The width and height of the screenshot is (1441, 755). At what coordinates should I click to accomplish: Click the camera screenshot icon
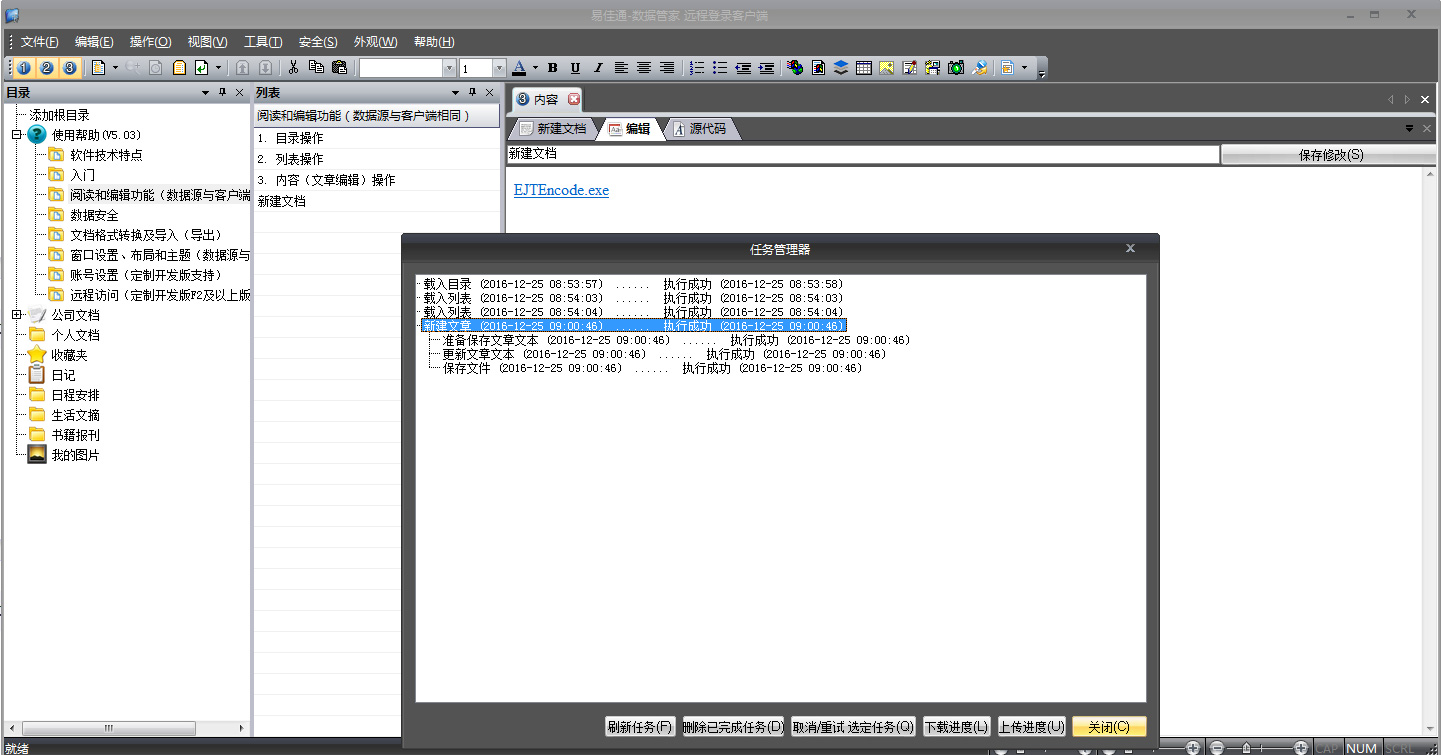pyautogui.click(x=956, y=68)
